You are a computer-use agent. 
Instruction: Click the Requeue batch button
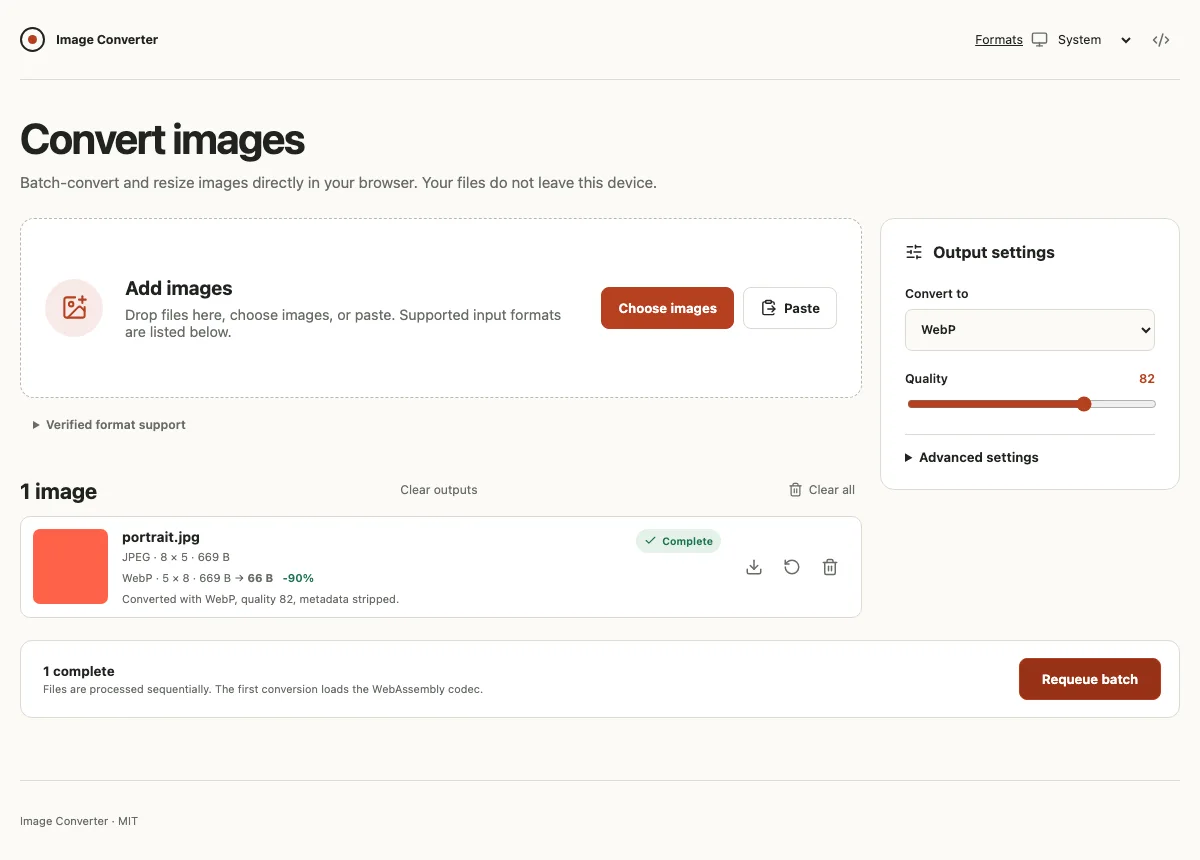tap(1090, 679)
